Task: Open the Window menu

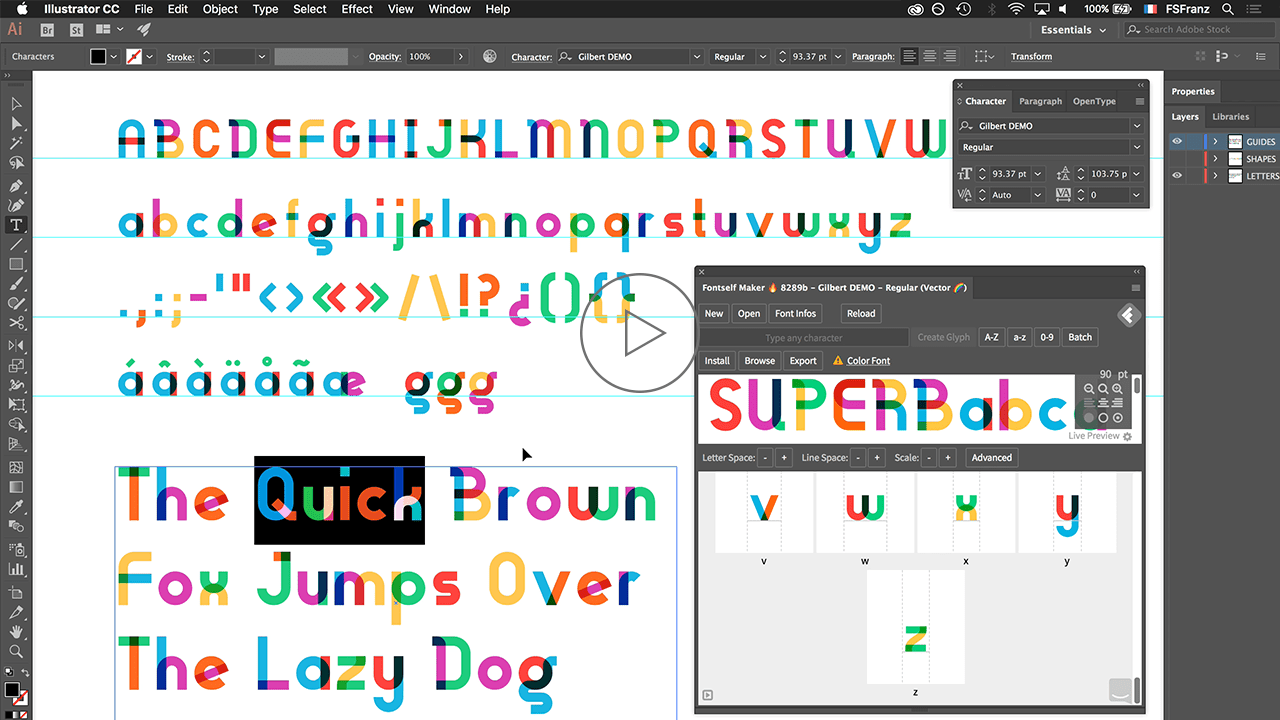Action: pos(449,9)
